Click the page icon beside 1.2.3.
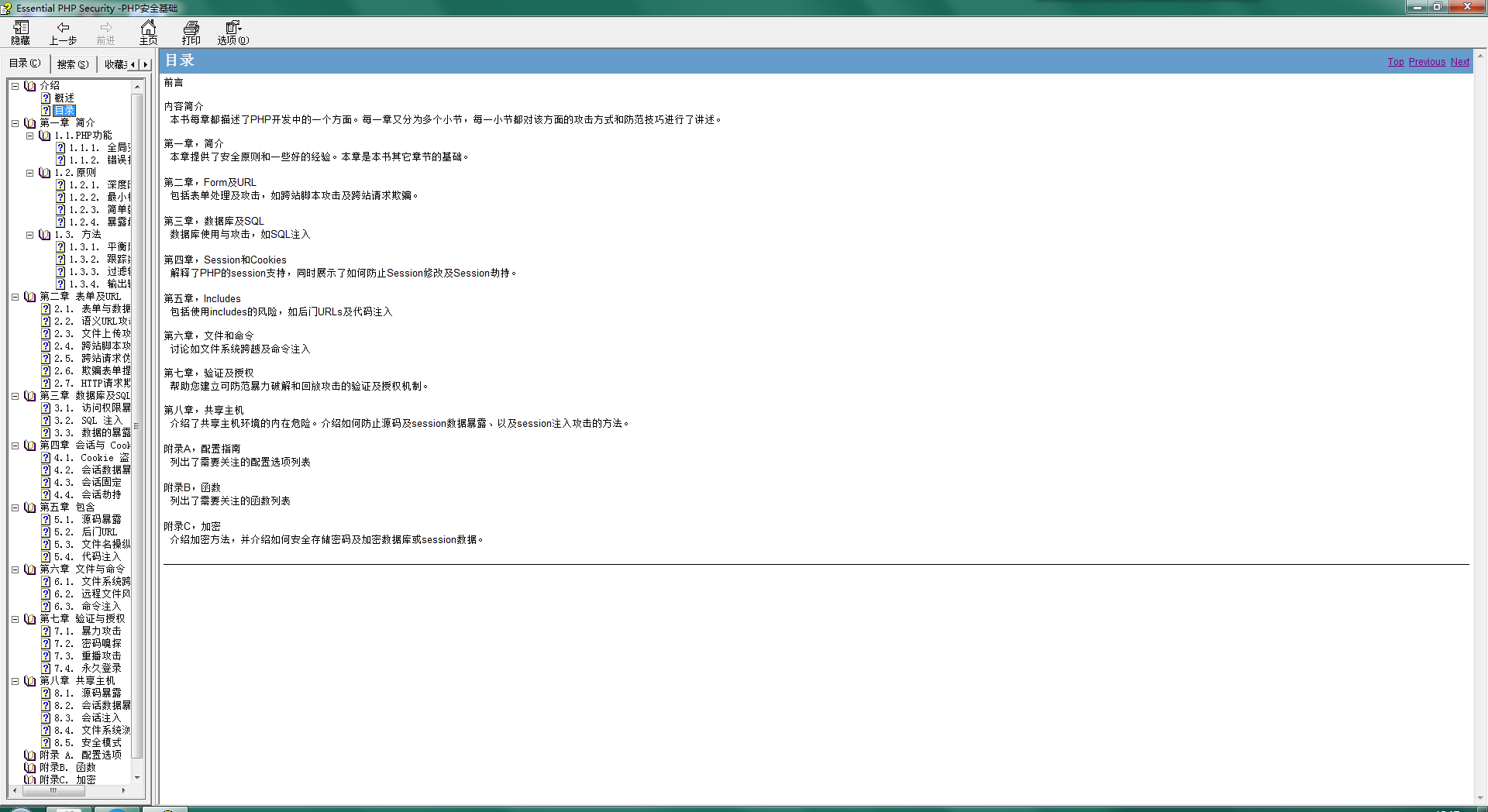The height and width of the screenshot is (812, 1488). click(60, 210)
